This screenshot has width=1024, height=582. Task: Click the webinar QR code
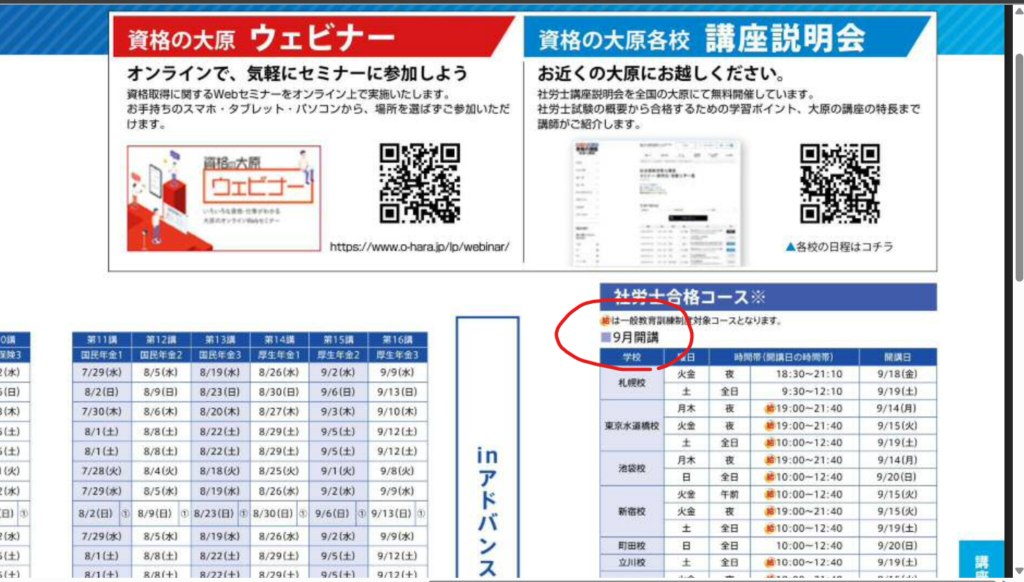tap(420, 183)
